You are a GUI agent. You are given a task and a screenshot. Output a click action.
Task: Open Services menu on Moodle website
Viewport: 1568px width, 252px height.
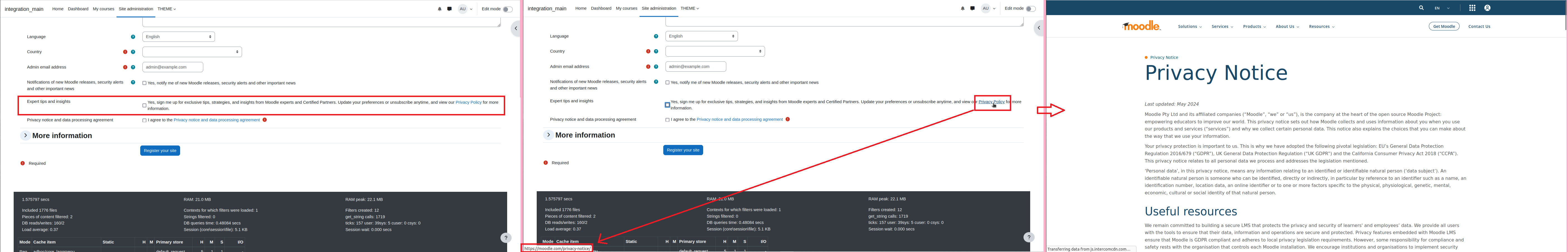1222,26
